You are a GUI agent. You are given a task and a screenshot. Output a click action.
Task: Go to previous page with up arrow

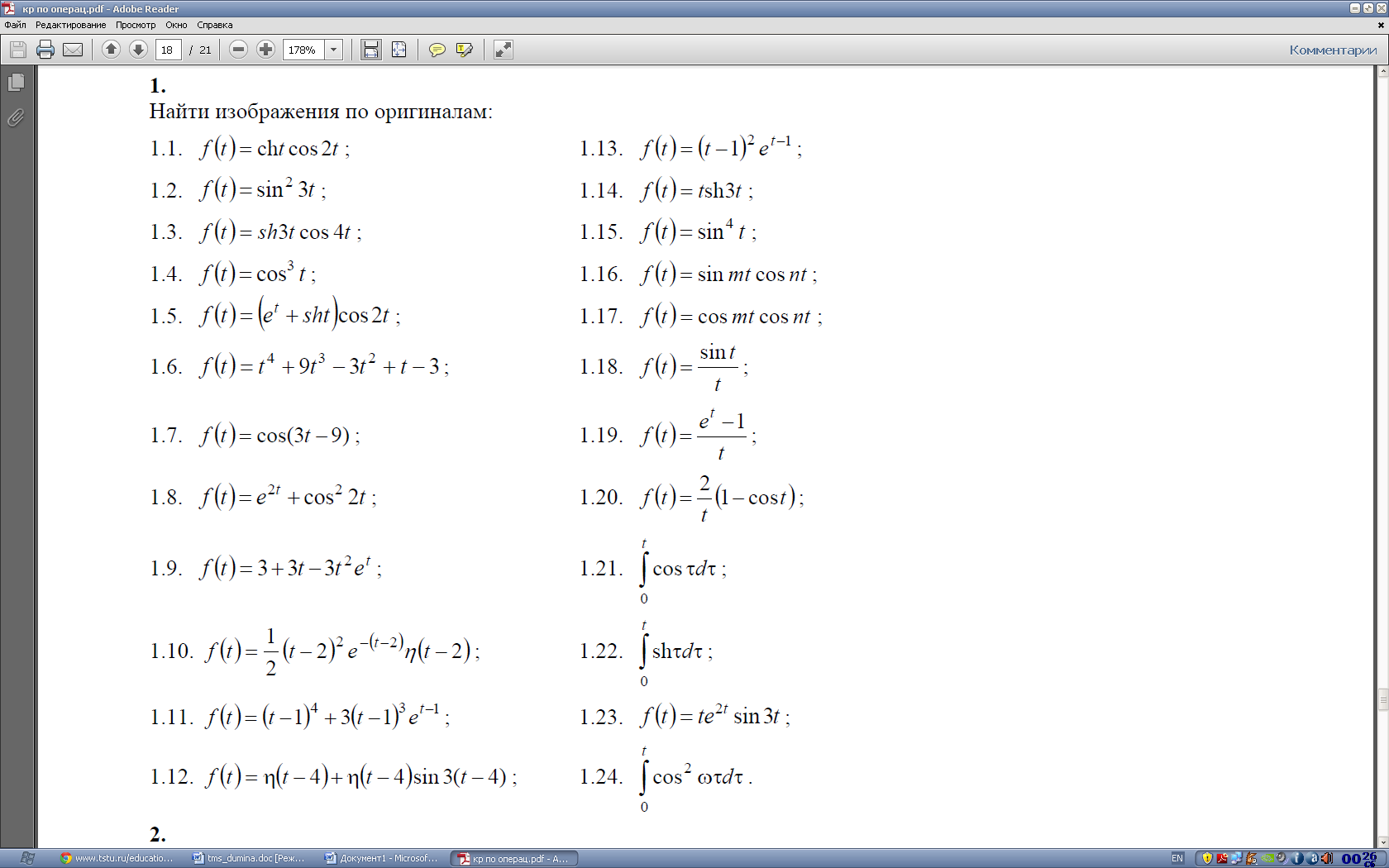[111, 50]
